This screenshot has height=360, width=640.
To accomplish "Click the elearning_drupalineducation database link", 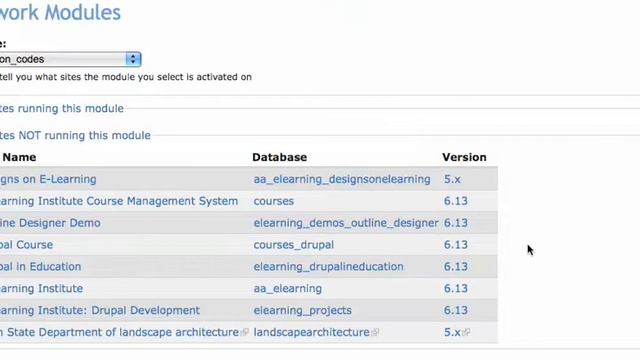I will pos(328,267).
